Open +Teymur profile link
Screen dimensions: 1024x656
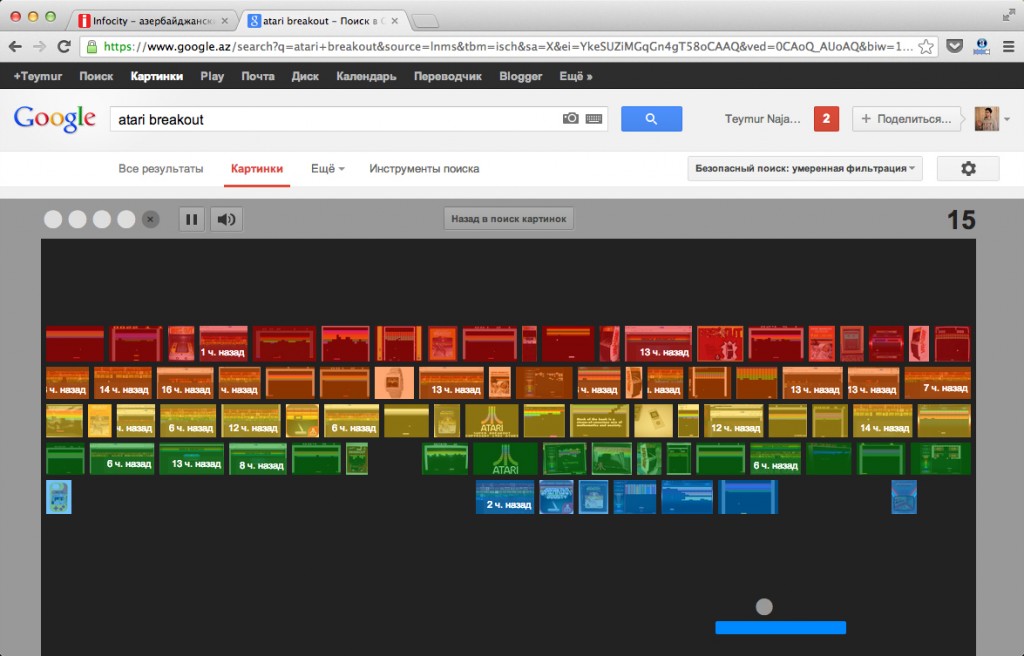tap(38, 76)
